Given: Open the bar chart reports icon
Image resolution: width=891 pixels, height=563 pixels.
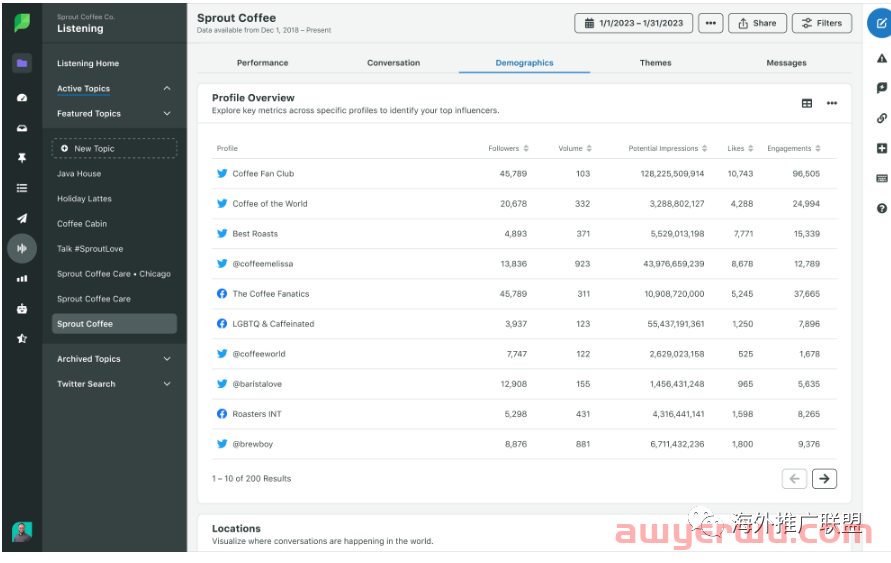Looking at the screenshot, I should click(22, 278).
